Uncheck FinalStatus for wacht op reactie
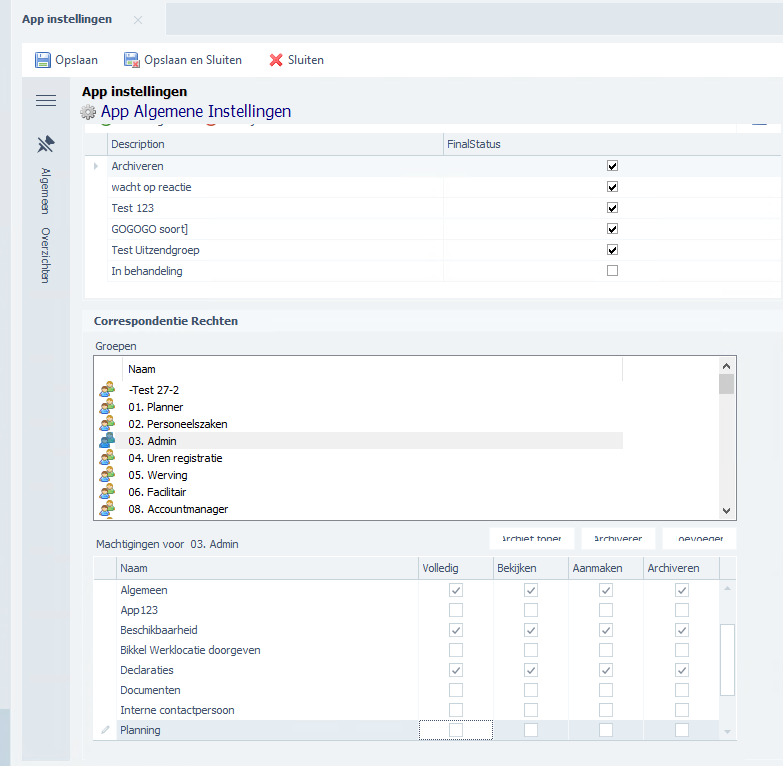The image size is (783, 766). point(613,187)
